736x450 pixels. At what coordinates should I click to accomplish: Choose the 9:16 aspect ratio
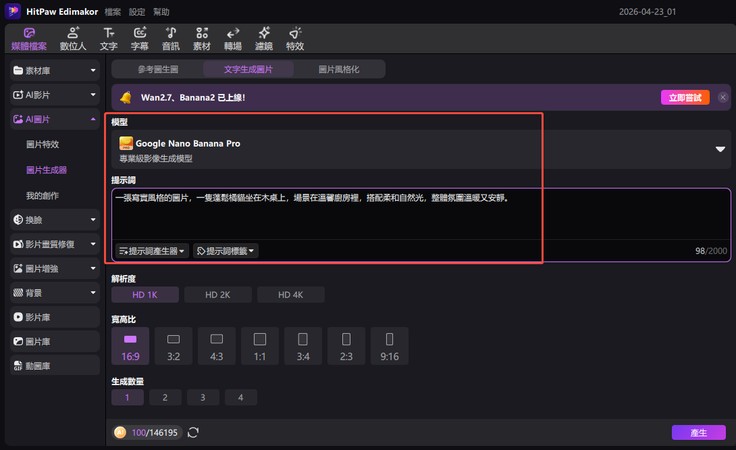tap(390, 346)
